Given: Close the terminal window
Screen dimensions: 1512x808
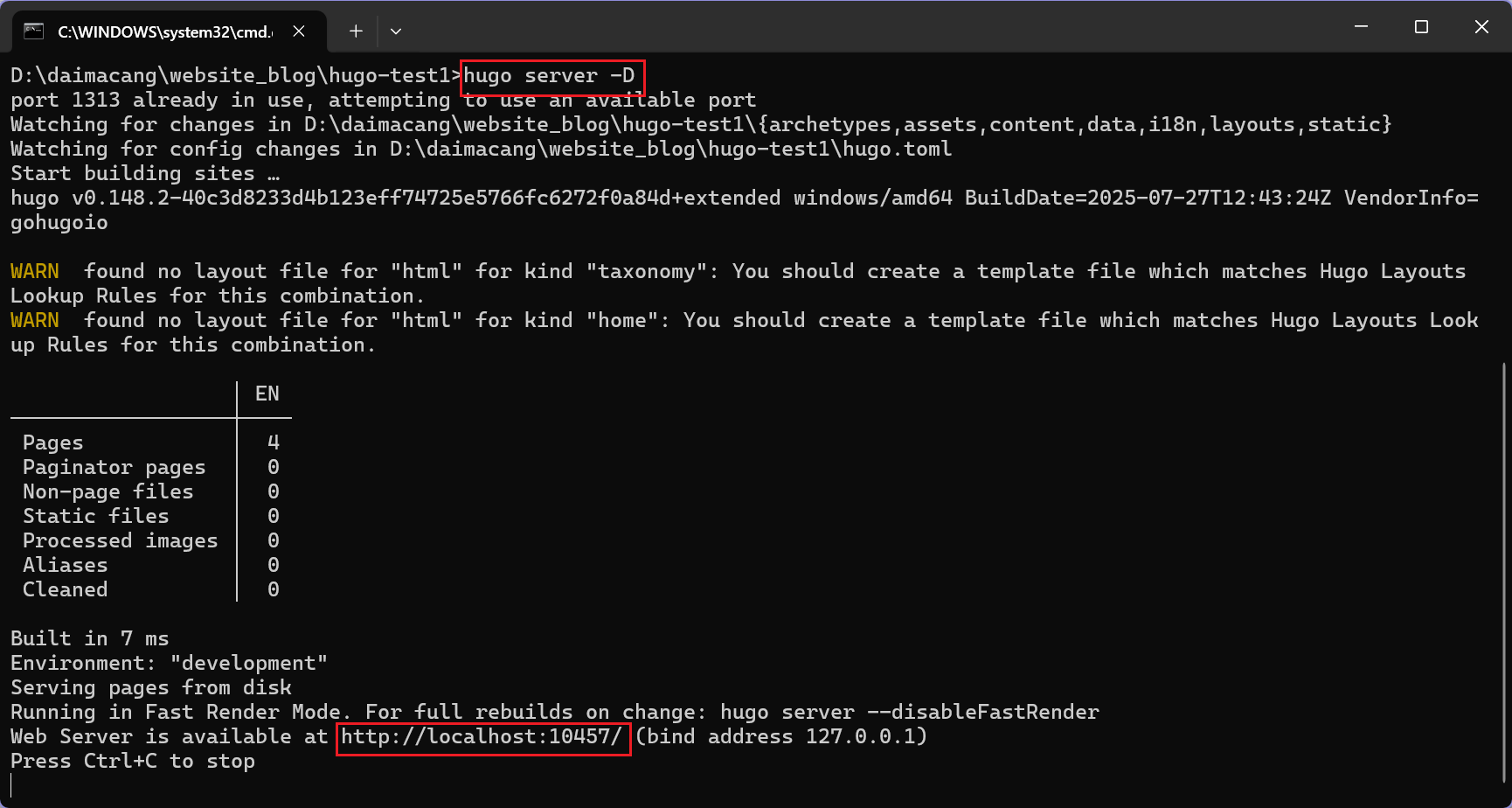Looking at the screenshot, I should coord(1481,27).
